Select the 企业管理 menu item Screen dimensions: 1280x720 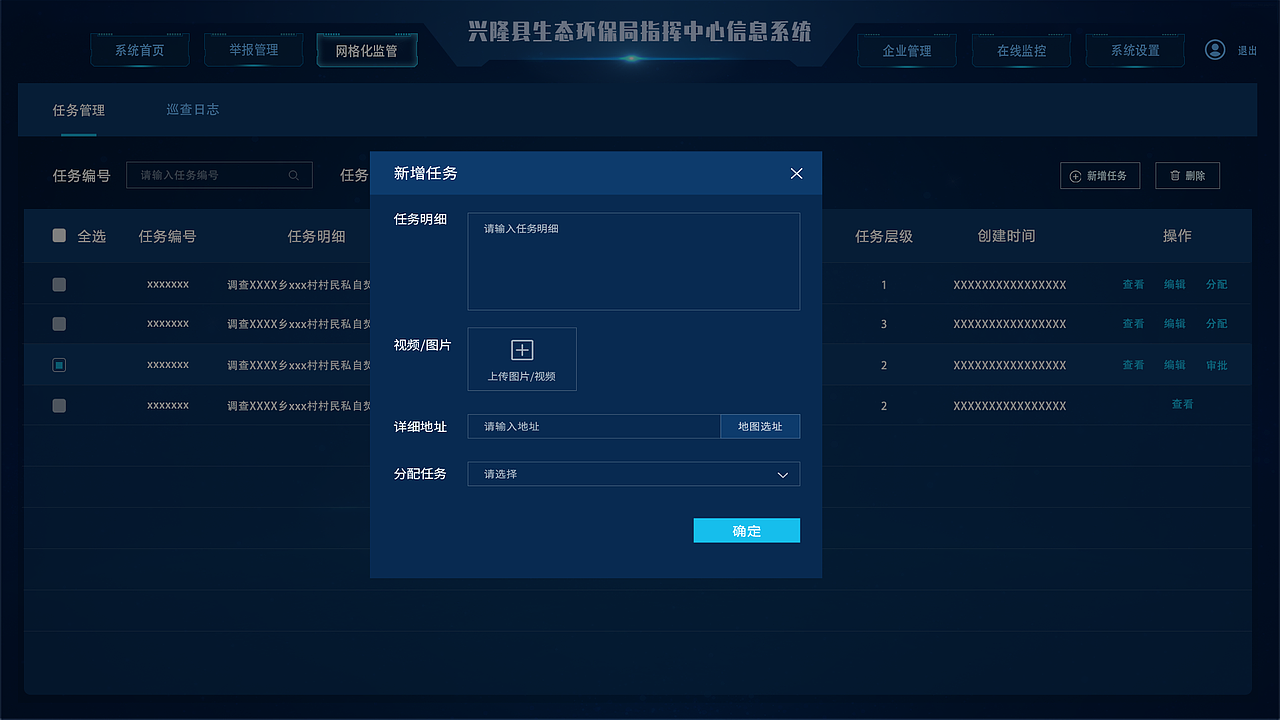pos(906,50)
